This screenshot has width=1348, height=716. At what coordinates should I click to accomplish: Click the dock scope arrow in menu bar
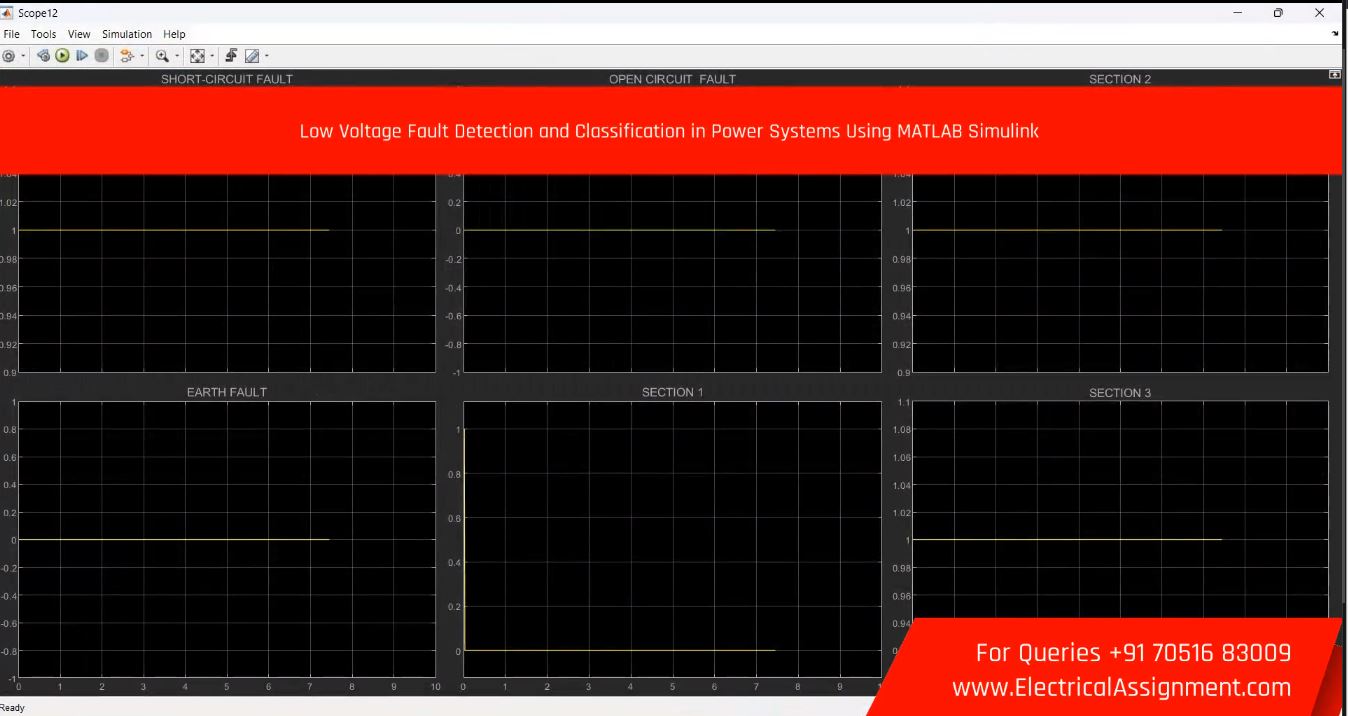pyautogui.click(x=1336, y=34)
